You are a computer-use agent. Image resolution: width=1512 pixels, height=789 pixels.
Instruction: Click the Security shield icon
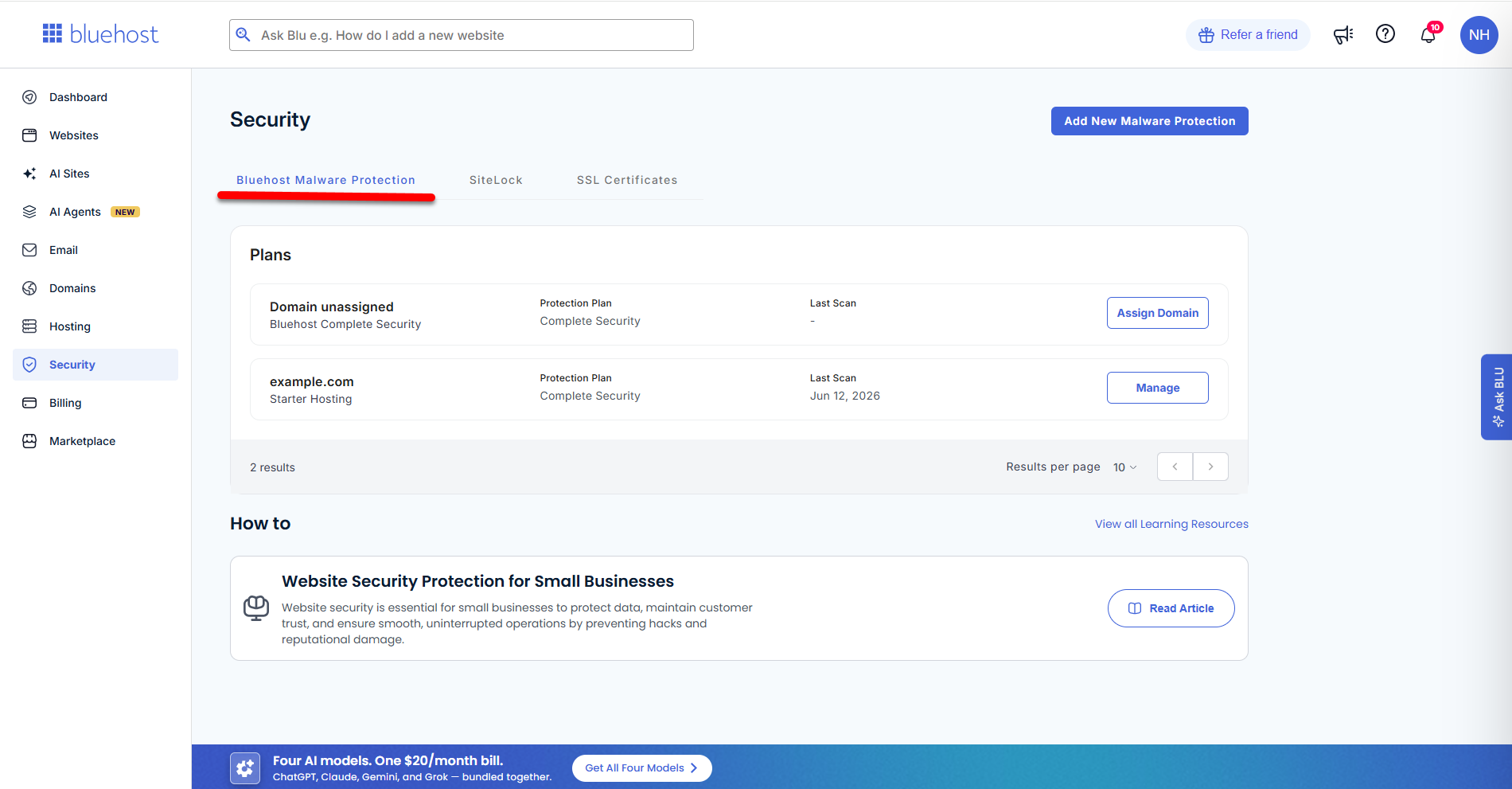(x=29, y=365)
